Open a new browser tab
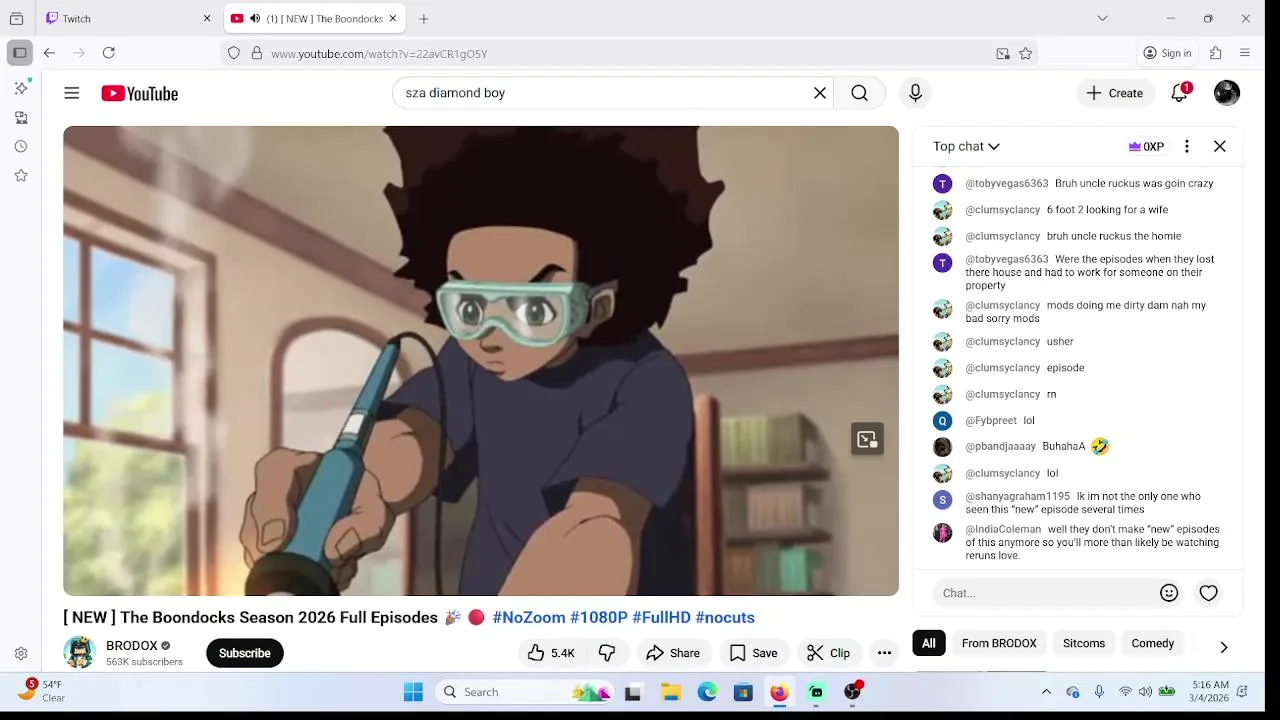The image size is (1280, 720). point(424,19)
